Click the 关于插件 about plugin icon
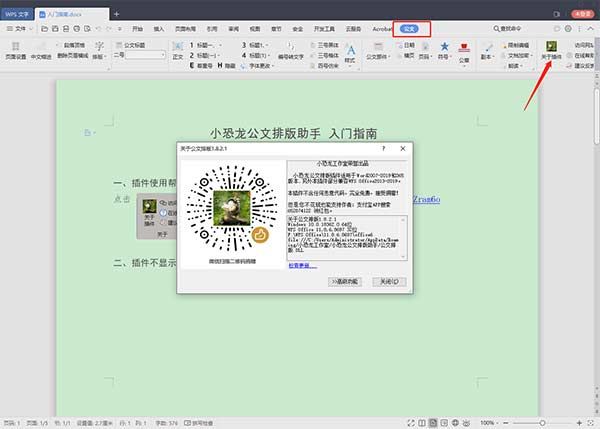This screenshot has width=600, height=429. 551,50
